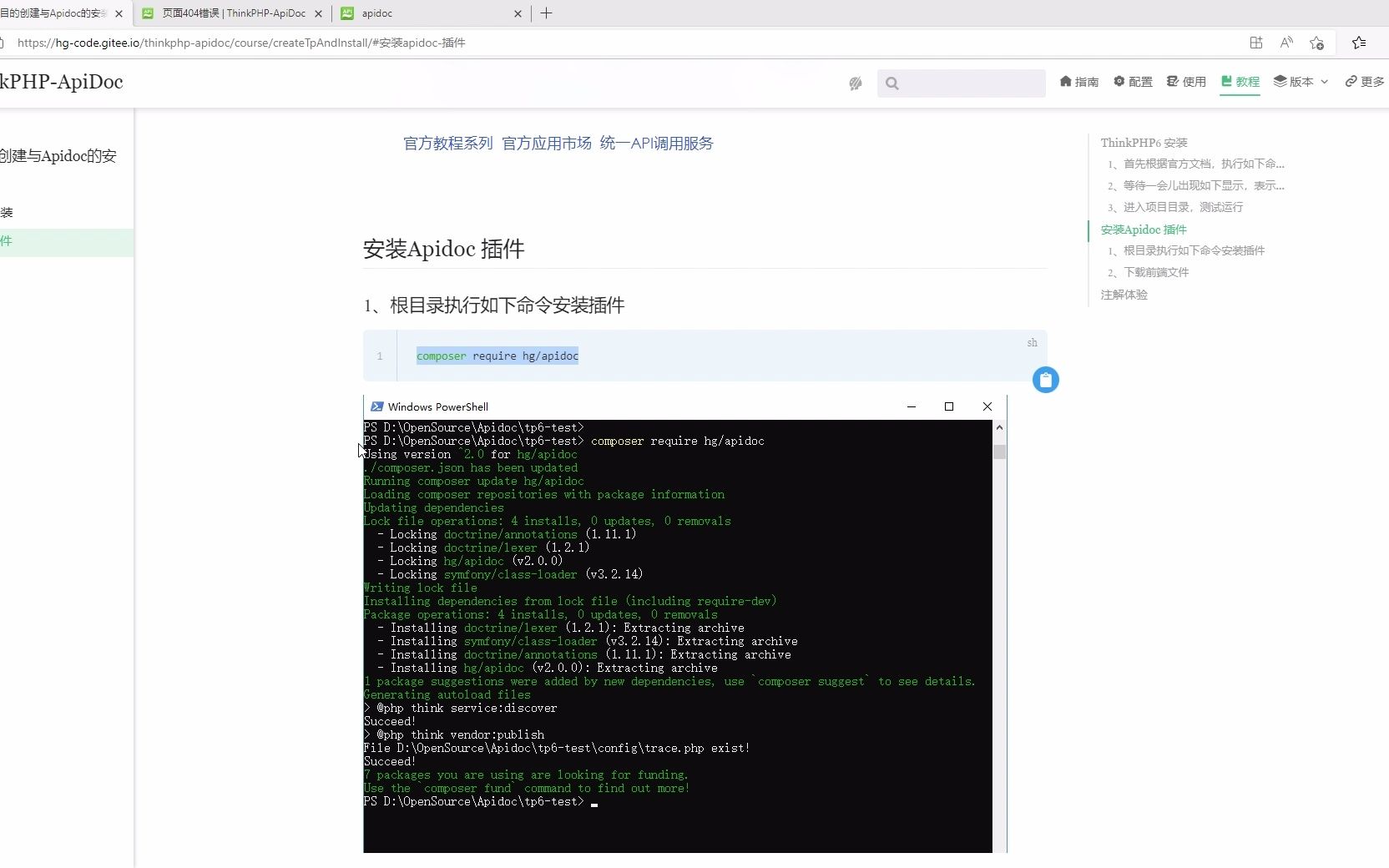
Task: Jump to 等待一会儿出现如下显示 outline entry
Action: tap(1196, 185)
